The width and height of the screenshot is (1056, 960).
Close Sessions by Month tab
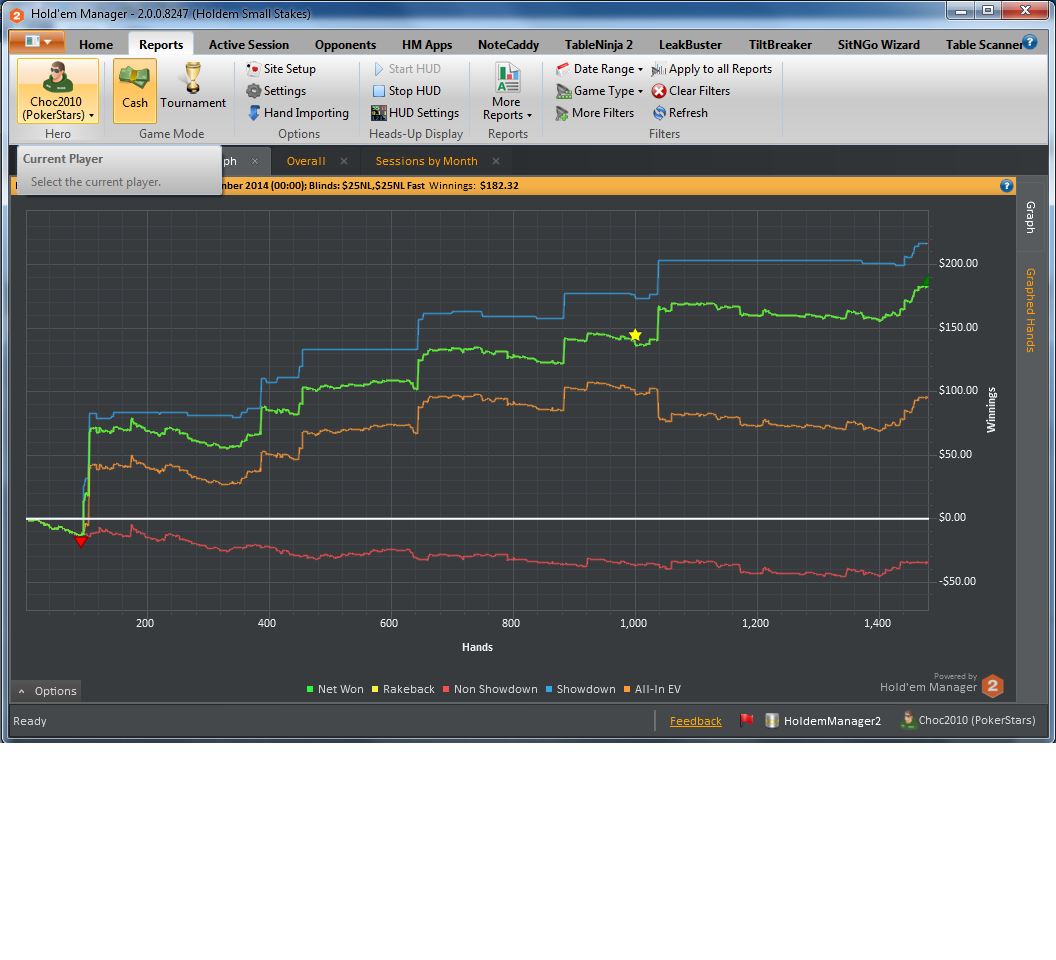point(496,161)
